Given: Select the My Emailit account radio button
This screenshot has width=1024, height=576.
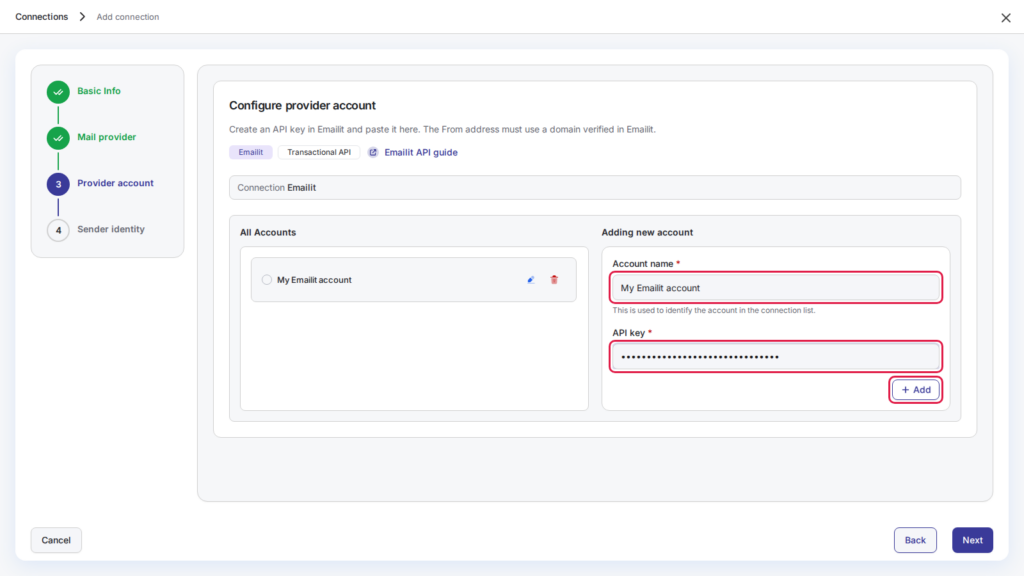Looking at the screenshot, I should [266, 280].
